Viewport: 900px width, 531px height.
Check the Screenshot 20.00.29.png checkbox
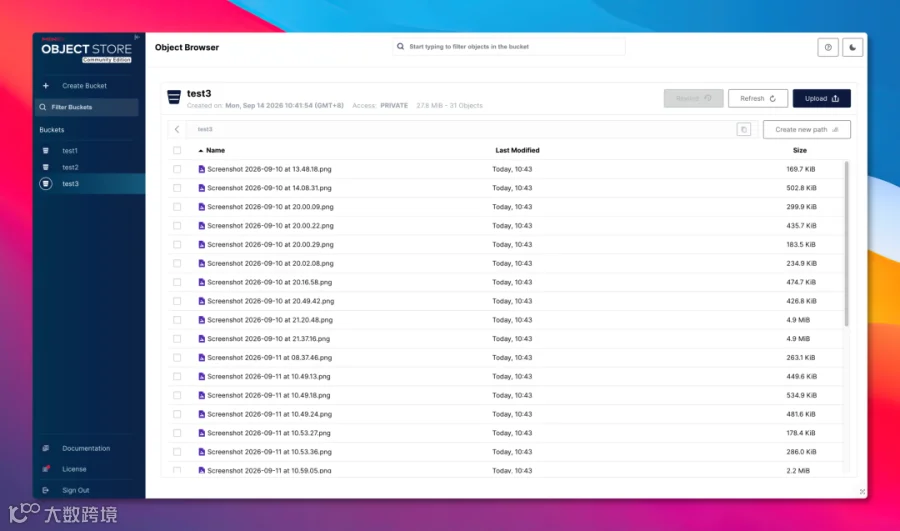(x=177, y=245)
